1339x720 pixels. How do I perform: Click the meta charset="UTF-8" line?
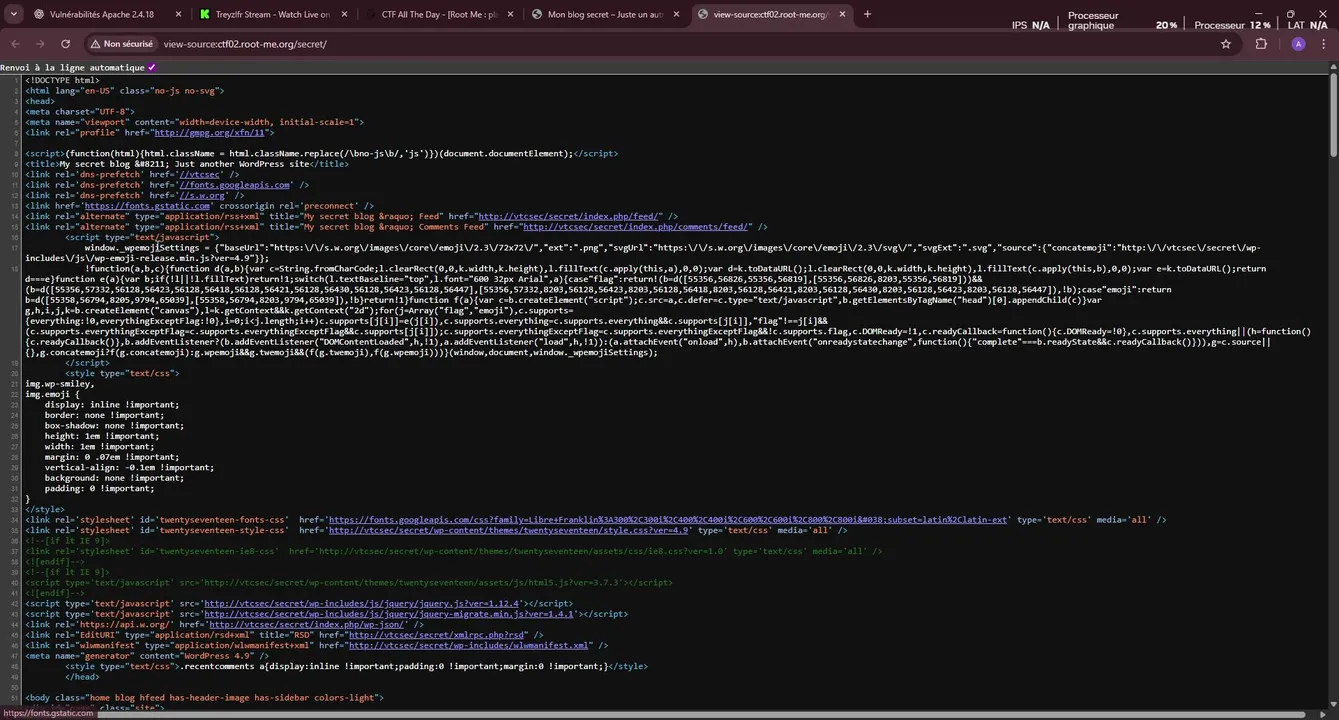pyautogui.click(x=80, y=111)
